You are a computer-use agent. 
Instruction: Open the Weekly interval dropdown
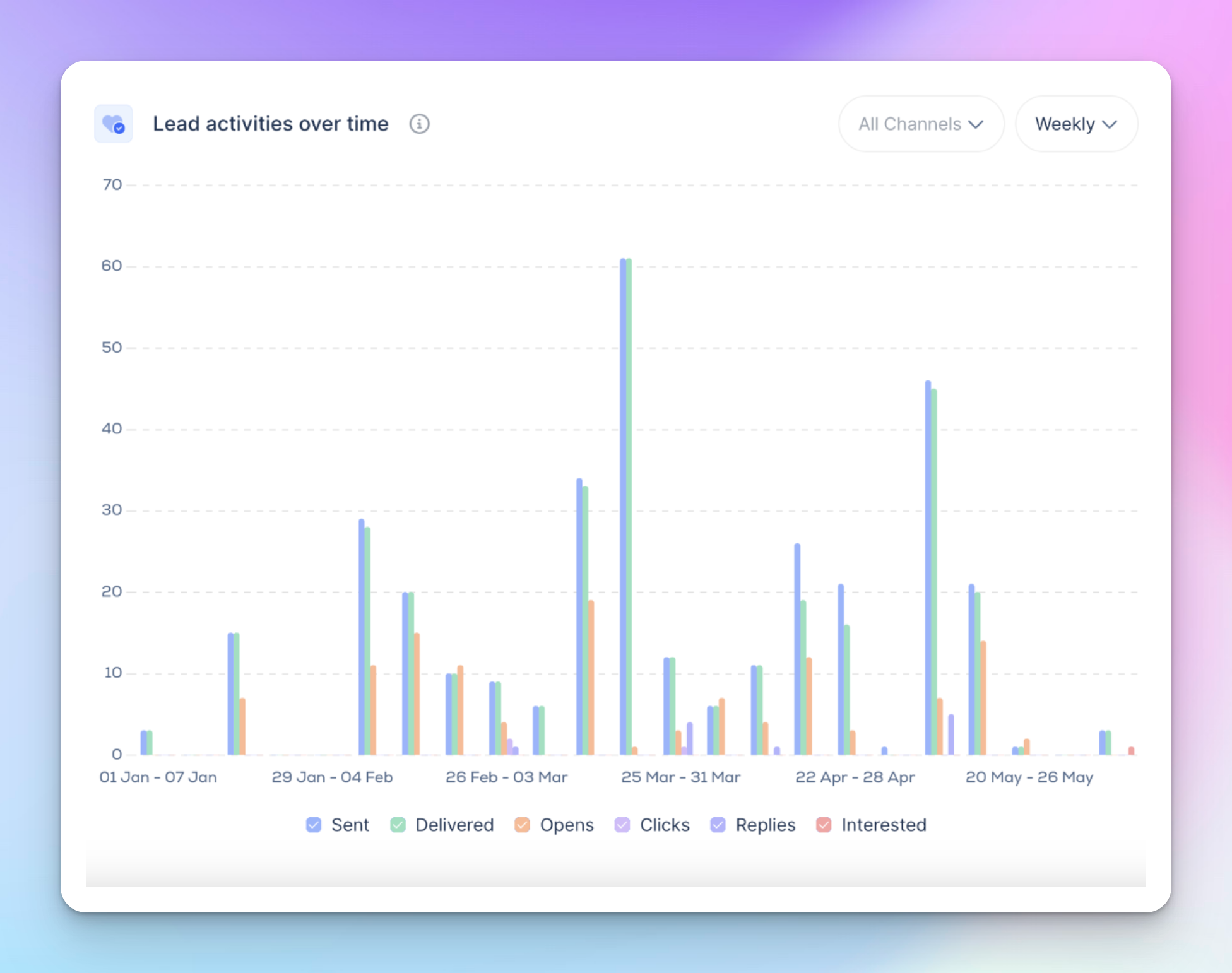pyautogui.click(x=1076, y=124)
